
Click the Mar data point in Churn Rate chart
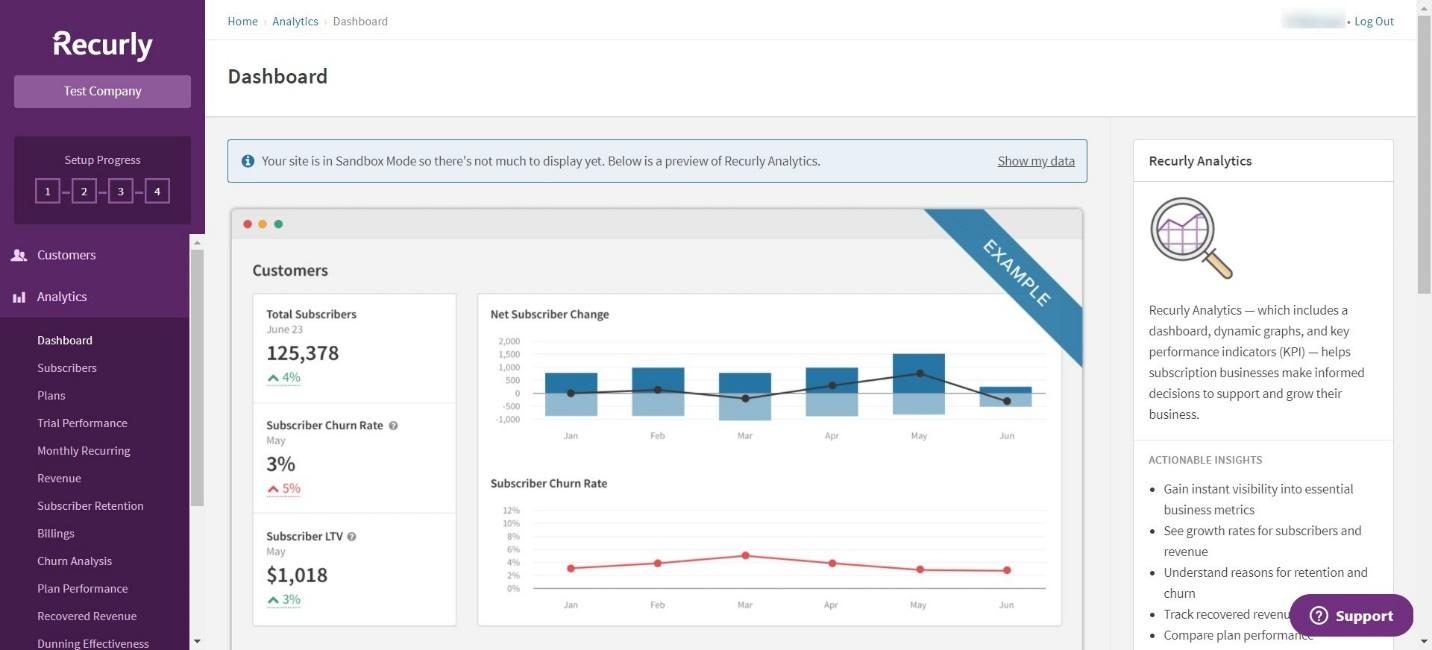click(x=745, y=556)
